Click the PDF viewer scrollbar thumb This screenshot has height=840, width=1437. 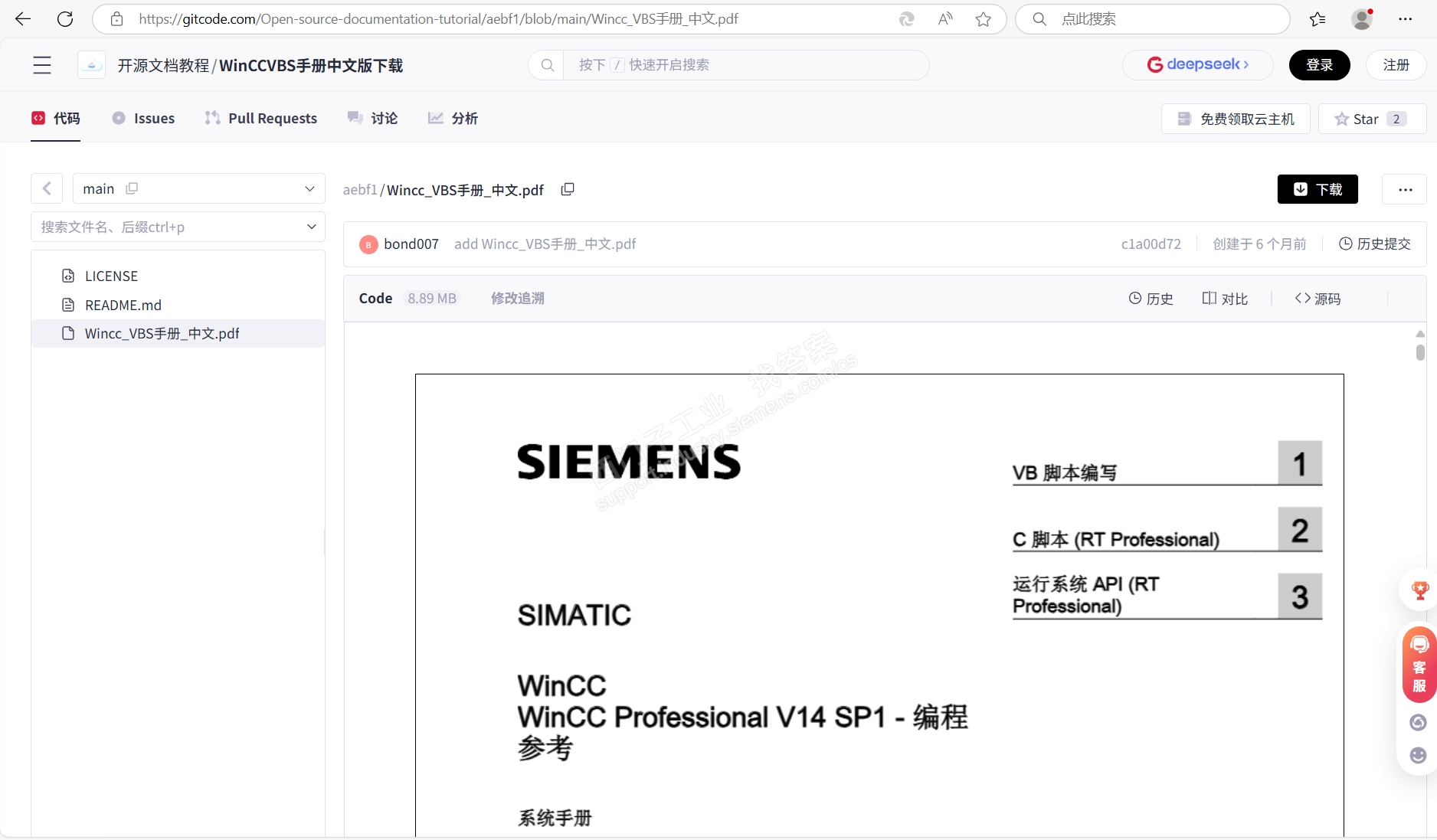coord(1420,352)
